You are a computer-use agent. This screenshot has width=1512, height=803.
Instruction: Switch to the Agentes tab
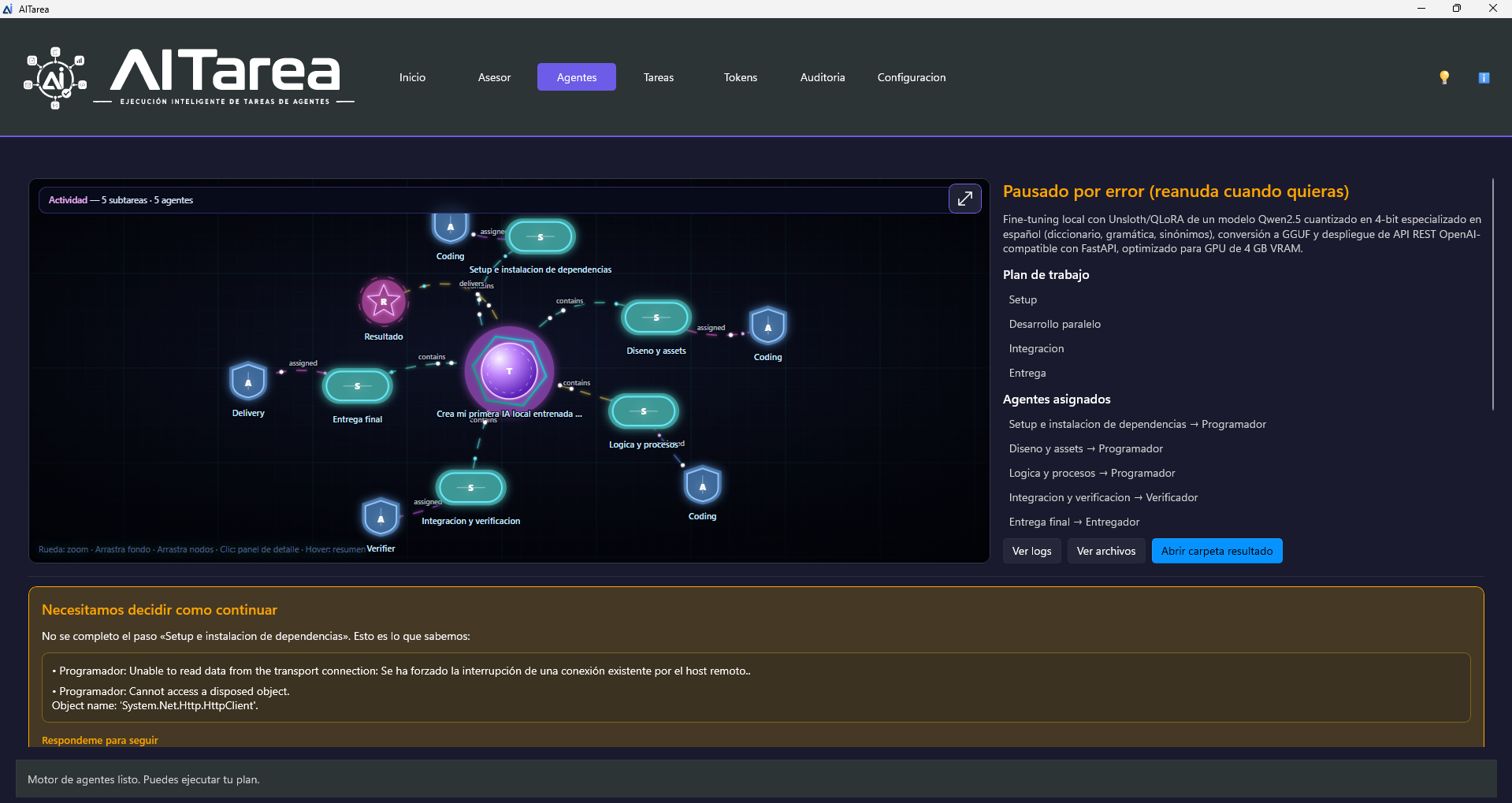pyautogui.click(x=577, y=77)
